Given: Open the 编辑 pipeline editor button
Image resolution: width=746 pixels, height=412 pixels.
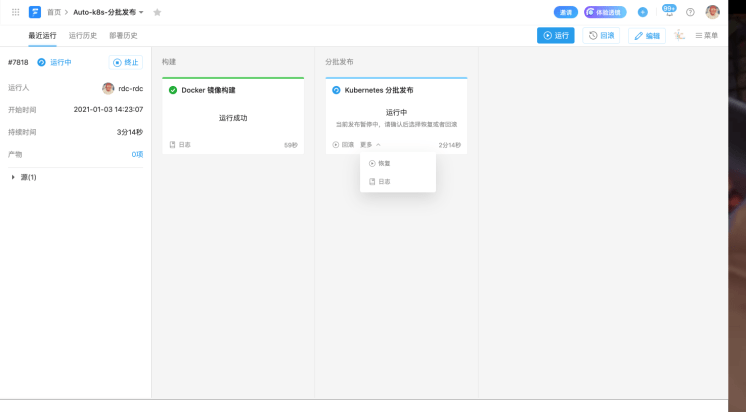Looking at the screenshot, I should pos(647,36).
